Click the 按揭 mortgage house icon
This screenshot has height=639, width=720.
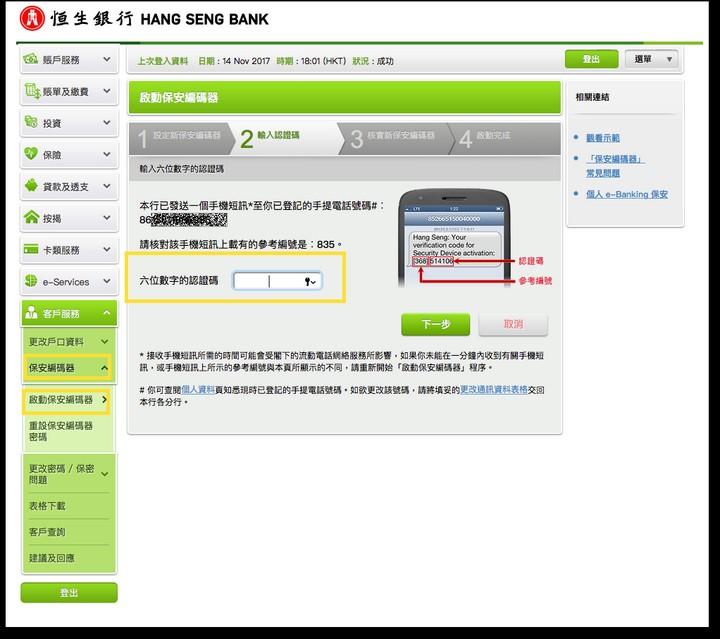[x=32, y=218]
